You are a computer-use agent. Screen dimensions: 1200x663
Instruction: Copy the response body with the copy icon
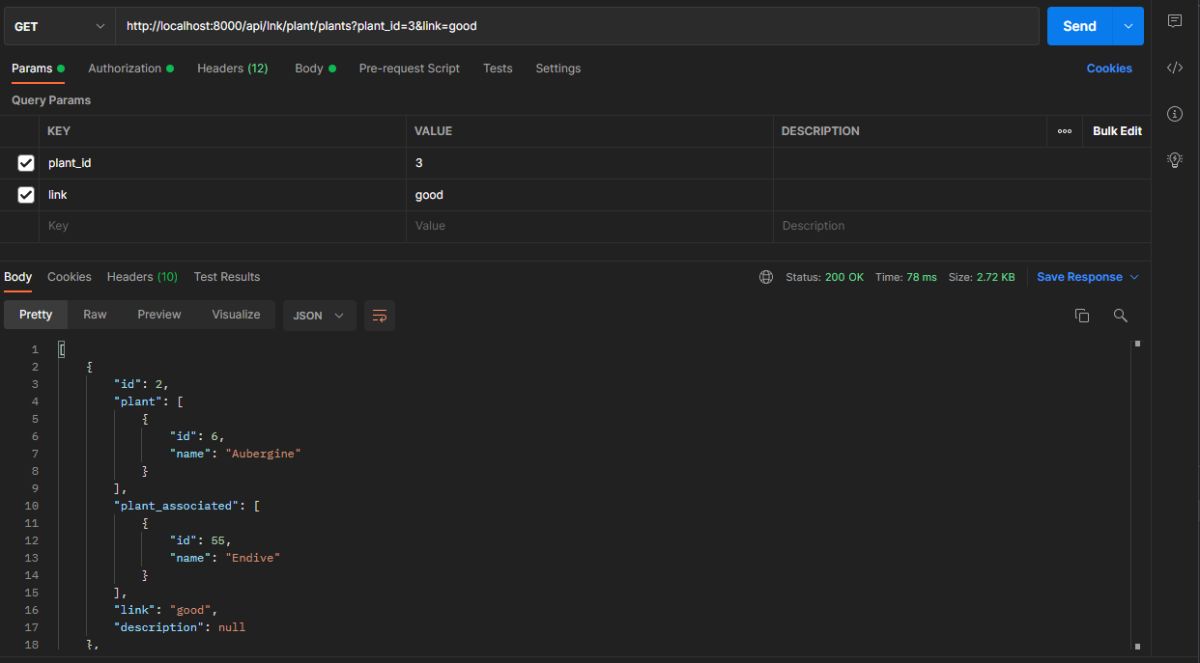[1082, 315]
